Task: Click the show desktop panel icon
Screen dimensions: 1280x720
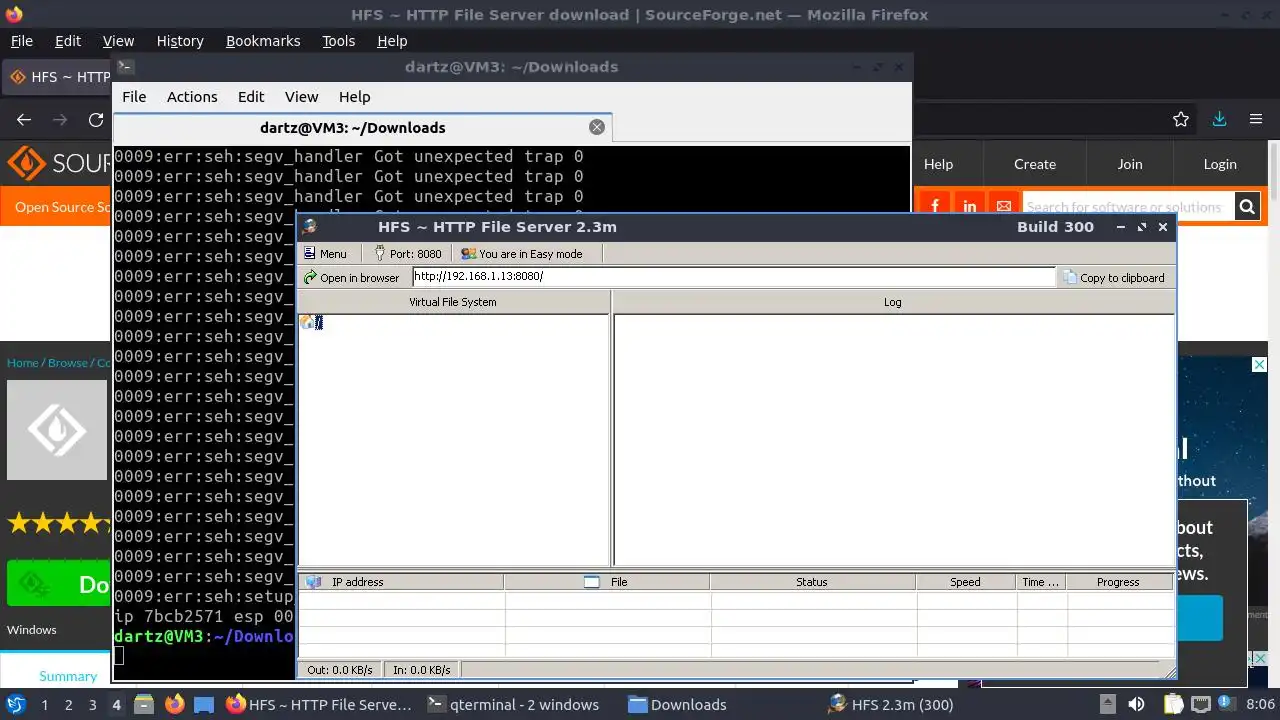Action: tap(204, 704)
